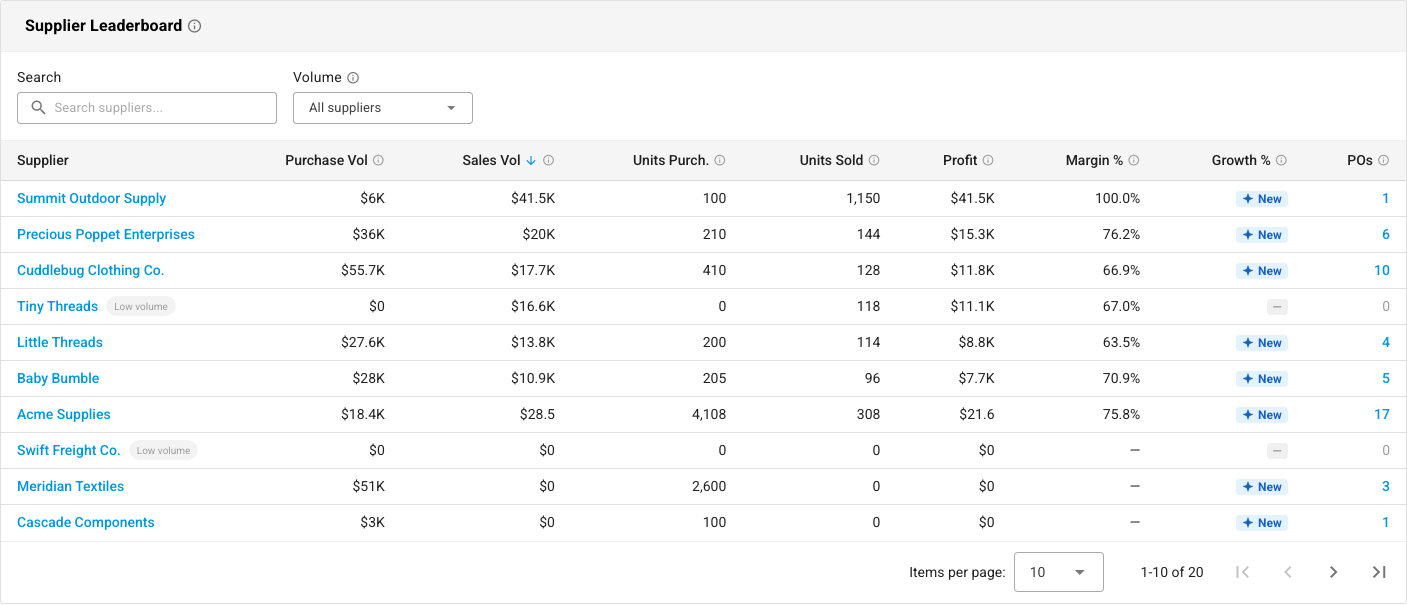Click New growth badge for Cascade Components
Screen dimensions: 1407x605
(1262, 523)
